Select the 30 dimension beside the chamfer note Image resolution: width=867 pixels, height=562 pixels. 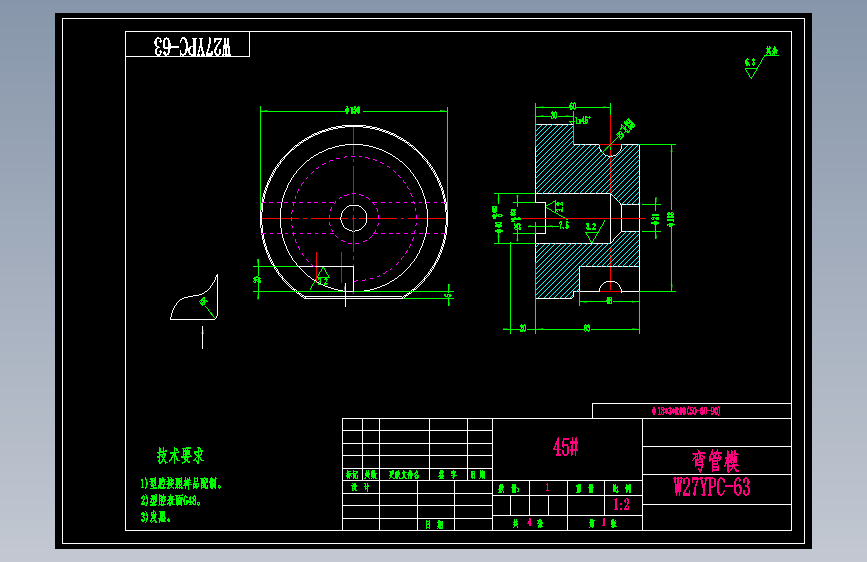553,116
